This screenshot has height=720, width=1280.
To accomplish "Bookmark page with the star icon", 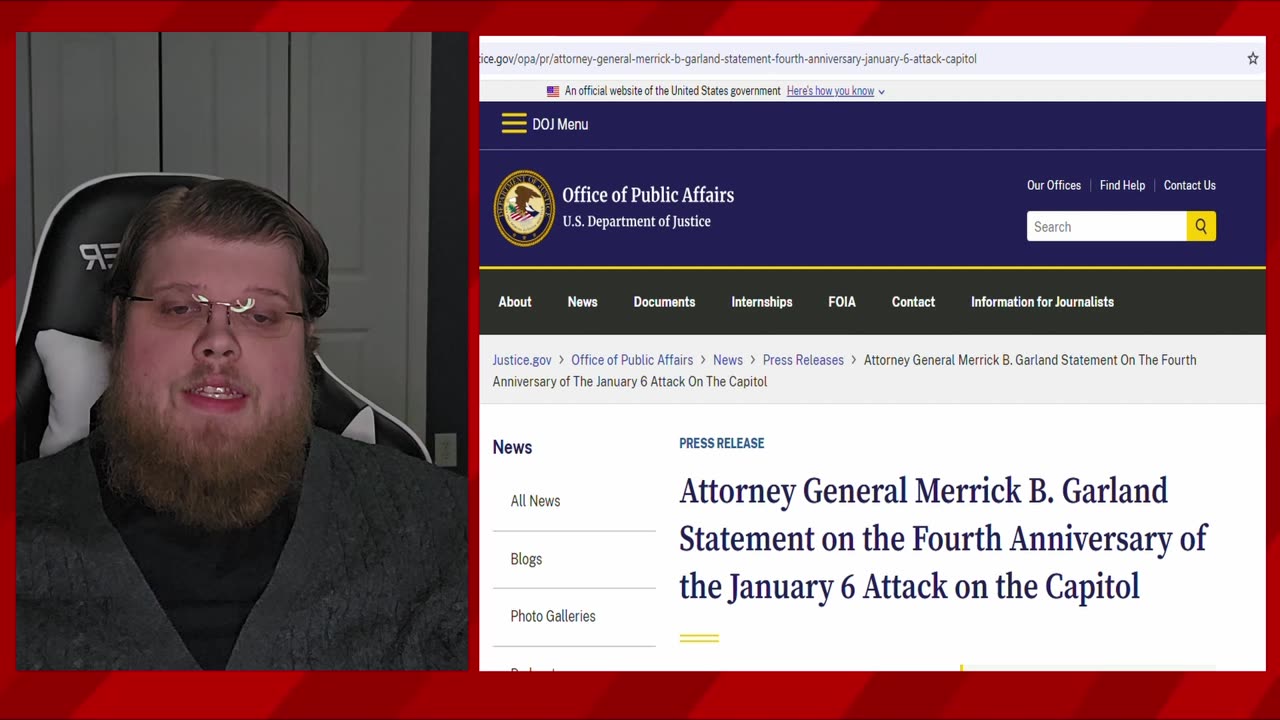I will tap(1252, 59).
